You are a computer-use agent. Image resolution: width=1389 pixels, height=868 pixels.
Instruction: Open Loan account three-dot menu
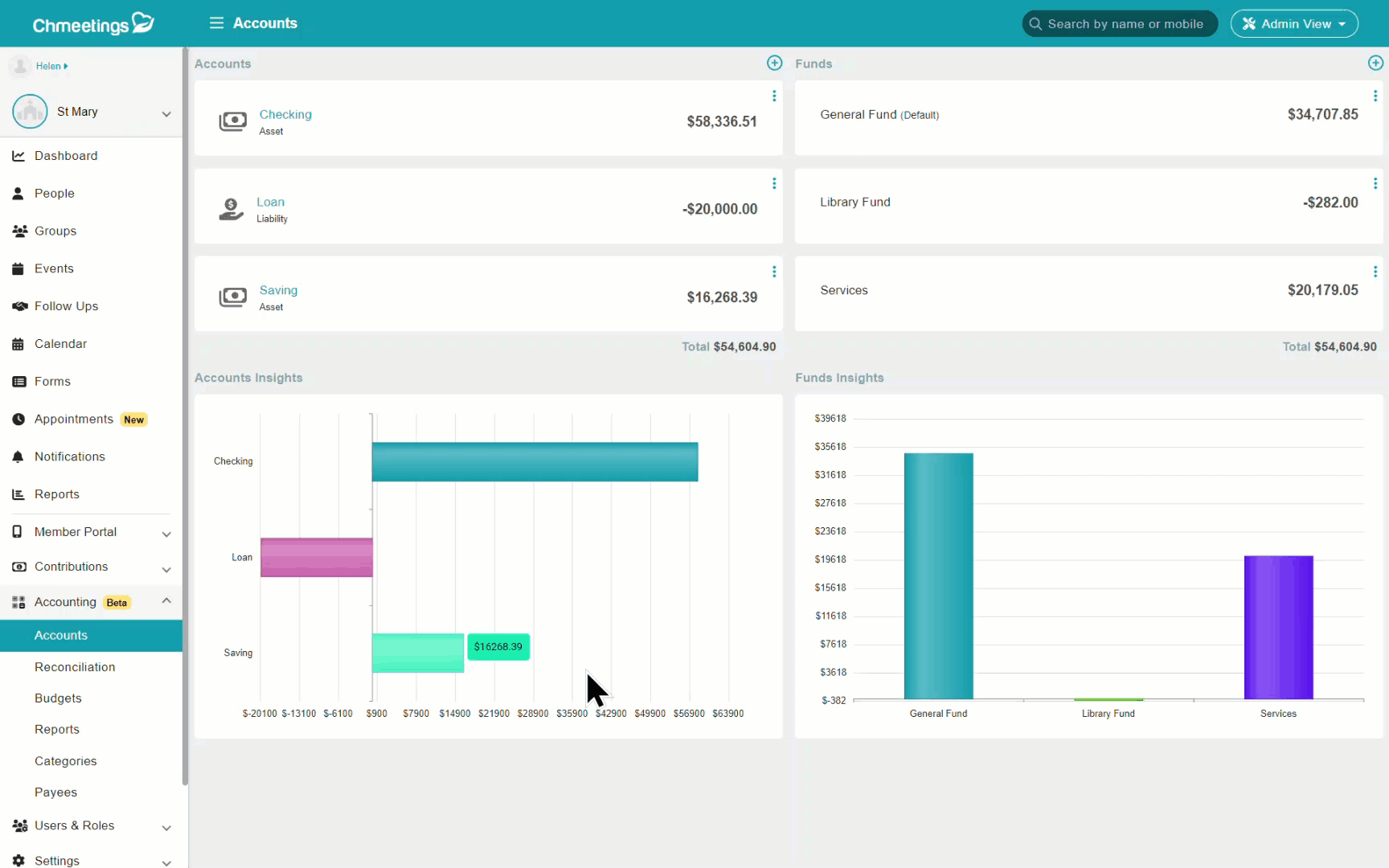click(774, 184)
